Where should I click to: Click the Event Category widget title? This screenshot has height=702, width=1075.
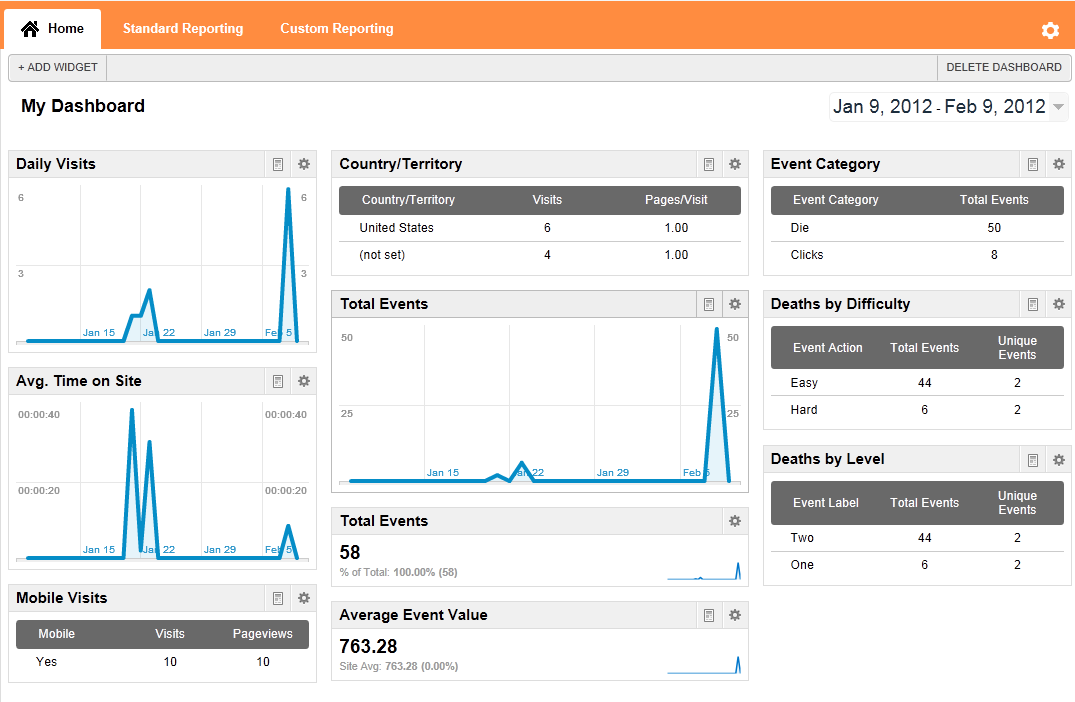[825, 165]
